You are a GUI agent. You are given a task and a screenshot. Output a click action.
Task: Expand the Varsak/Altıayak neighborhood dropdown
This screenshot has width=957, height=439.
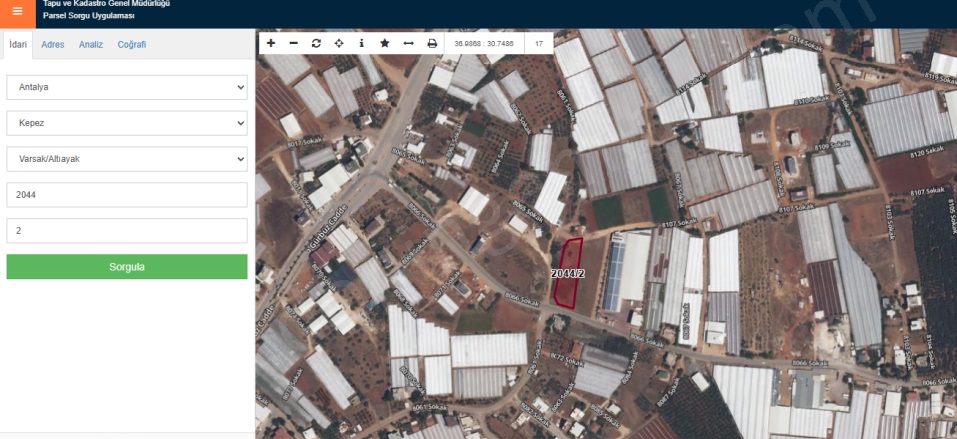pyautogui.click(x=126, y=159)
